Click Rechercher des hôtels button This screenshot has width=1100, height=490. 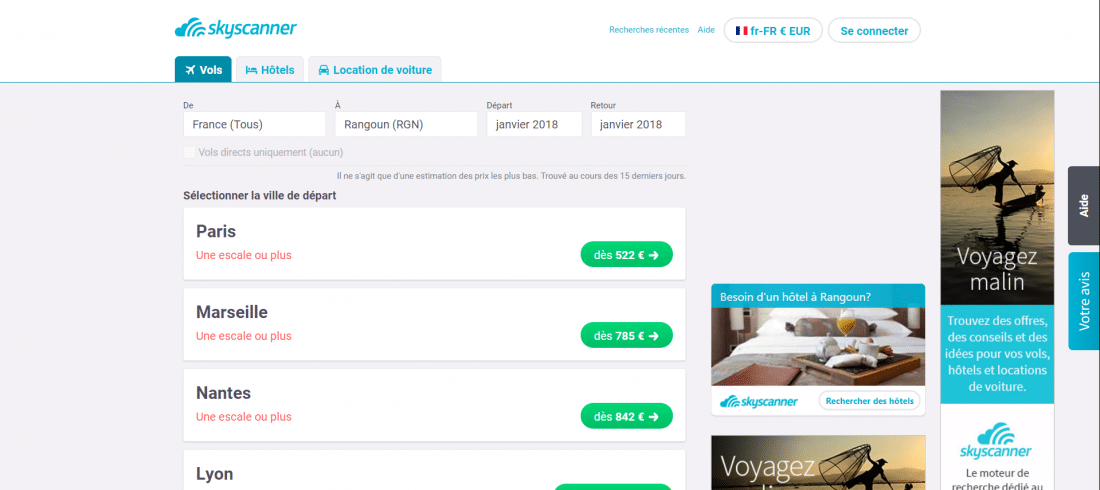pos(869,401)
